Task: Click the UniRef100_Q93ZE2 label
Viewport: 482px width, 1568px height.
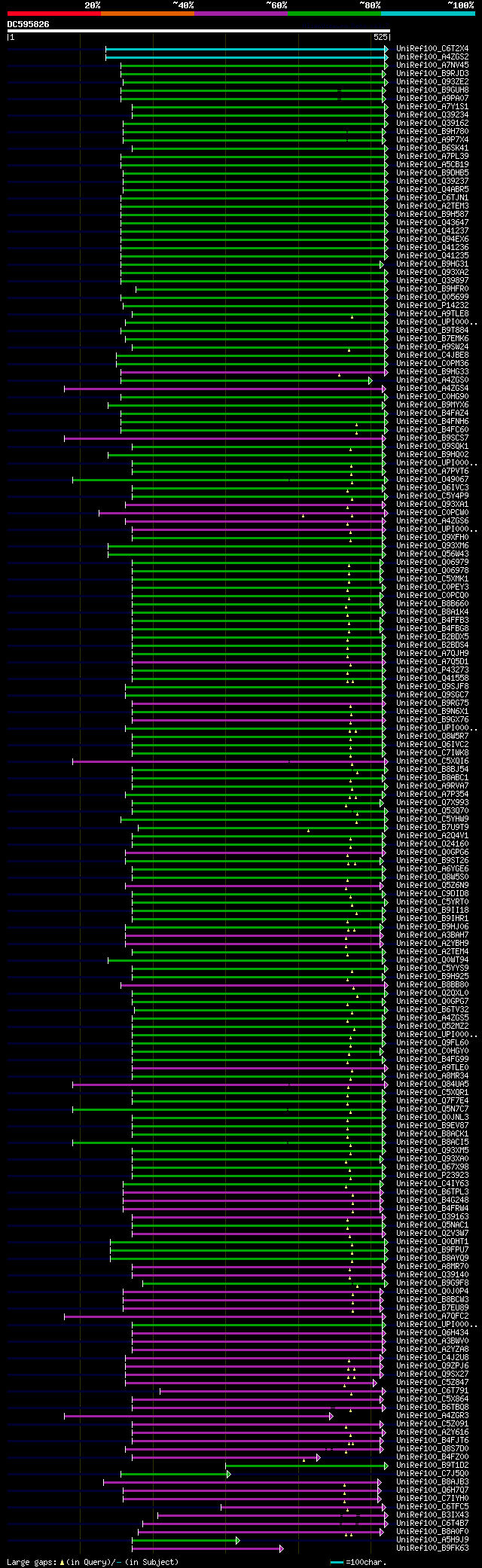Action: click(432, 82)
